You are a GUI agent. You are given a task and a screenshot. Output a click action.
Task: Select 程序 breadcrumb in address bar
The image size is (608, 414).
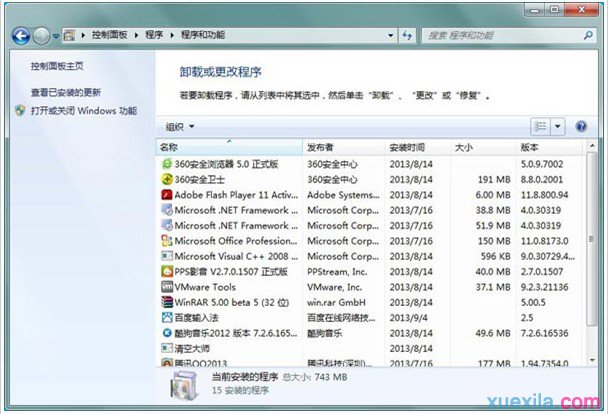(x=154, y=35)
